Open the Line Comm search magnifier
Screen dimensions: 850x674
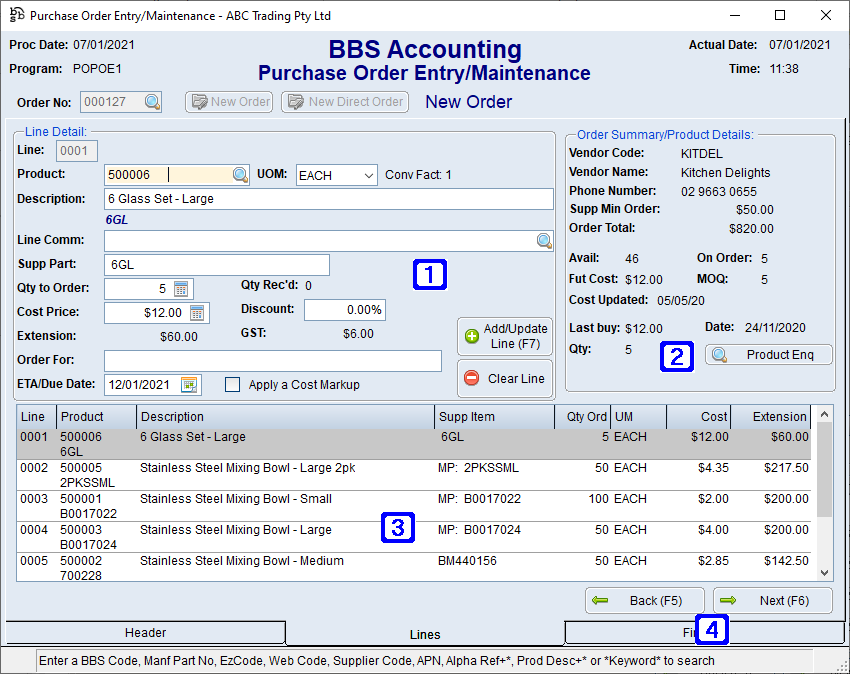click(544, 240)
